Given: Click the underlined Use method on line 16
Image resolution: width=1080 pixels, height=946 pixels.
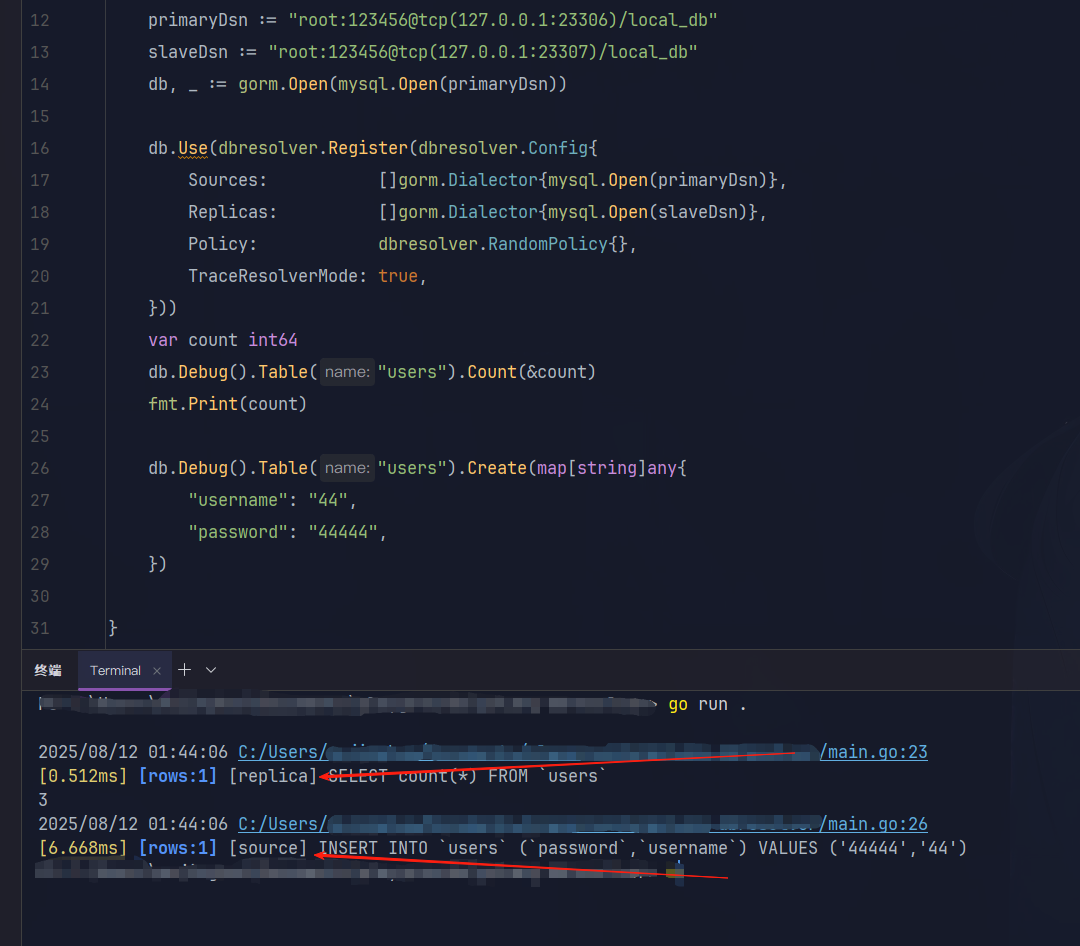Looking at the screenshot, I should (193, 148).
